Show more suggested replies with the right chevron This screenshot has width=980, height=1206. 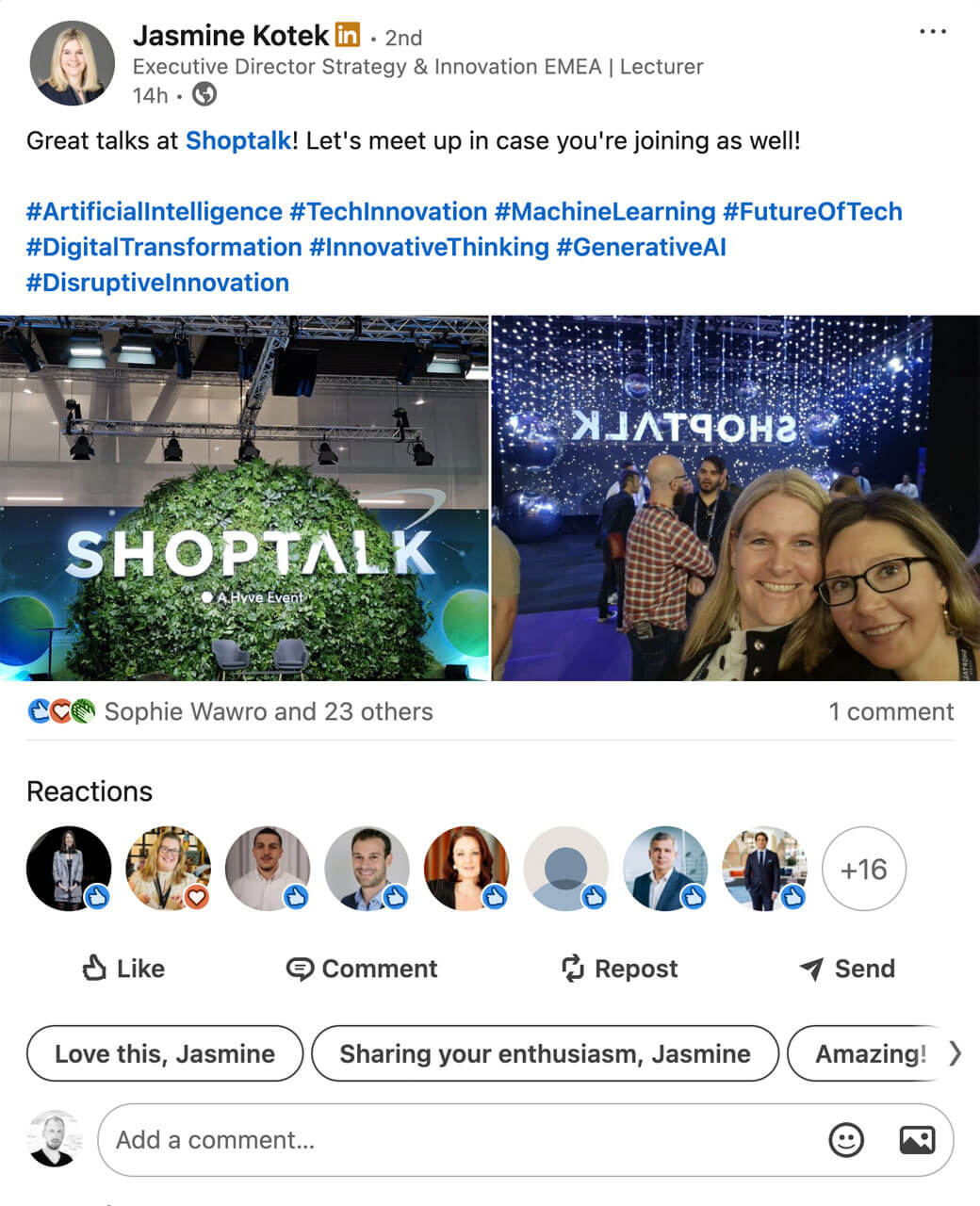click(955, 1052)
